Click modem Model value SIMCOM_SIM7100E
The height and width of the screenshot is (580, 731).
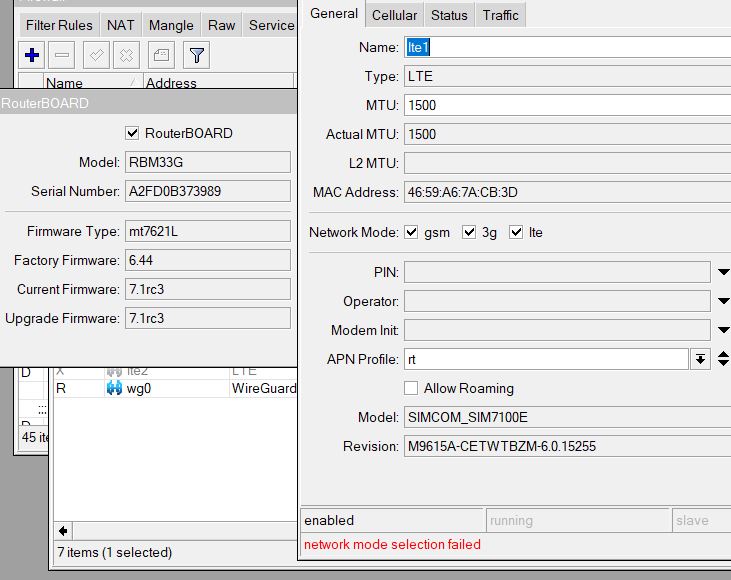tap(567, 417)
